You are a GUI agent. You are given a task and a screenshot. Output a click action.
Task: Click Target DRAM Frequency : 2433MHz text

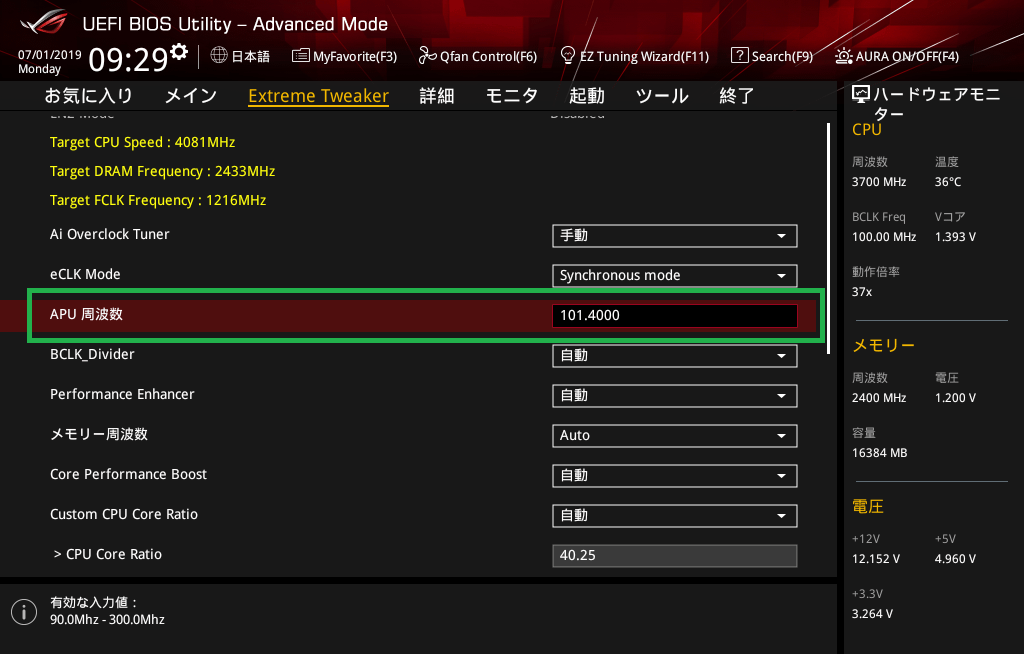pos(163,171)
